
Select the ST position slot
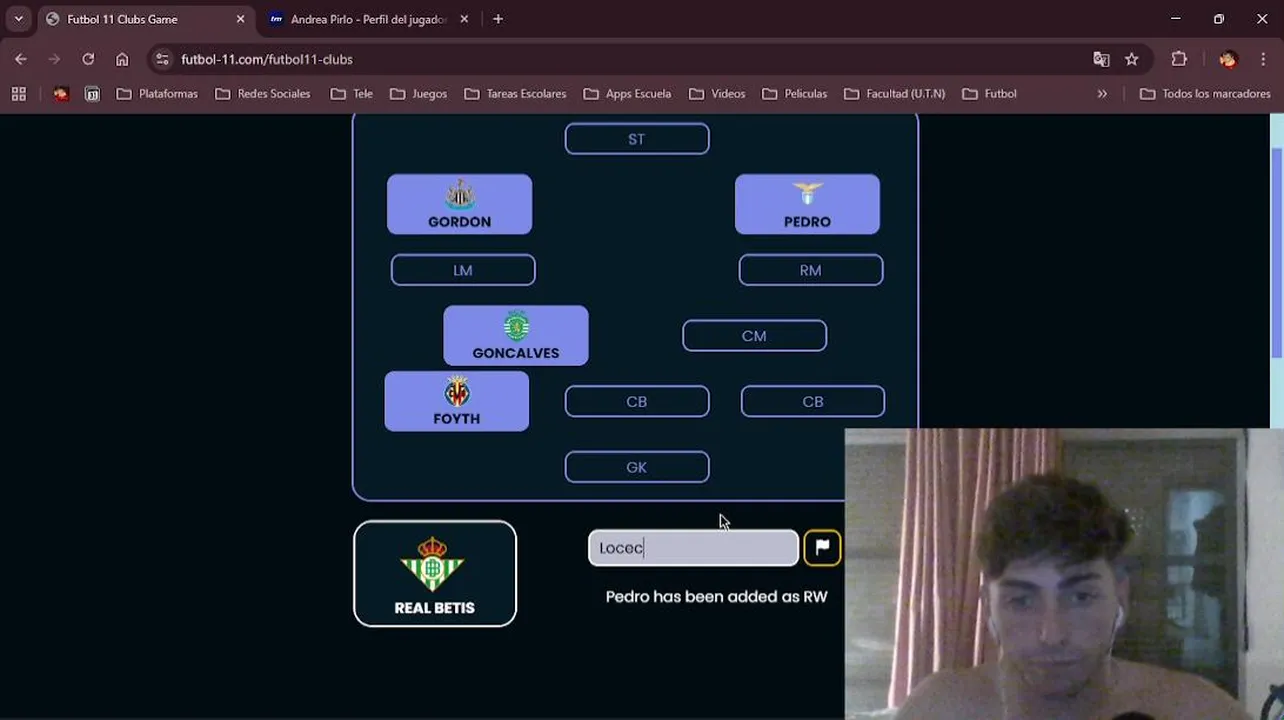coord(637,139)
